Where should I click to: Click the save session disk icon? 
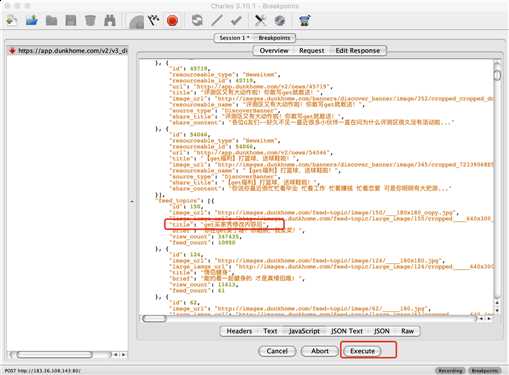71,20
